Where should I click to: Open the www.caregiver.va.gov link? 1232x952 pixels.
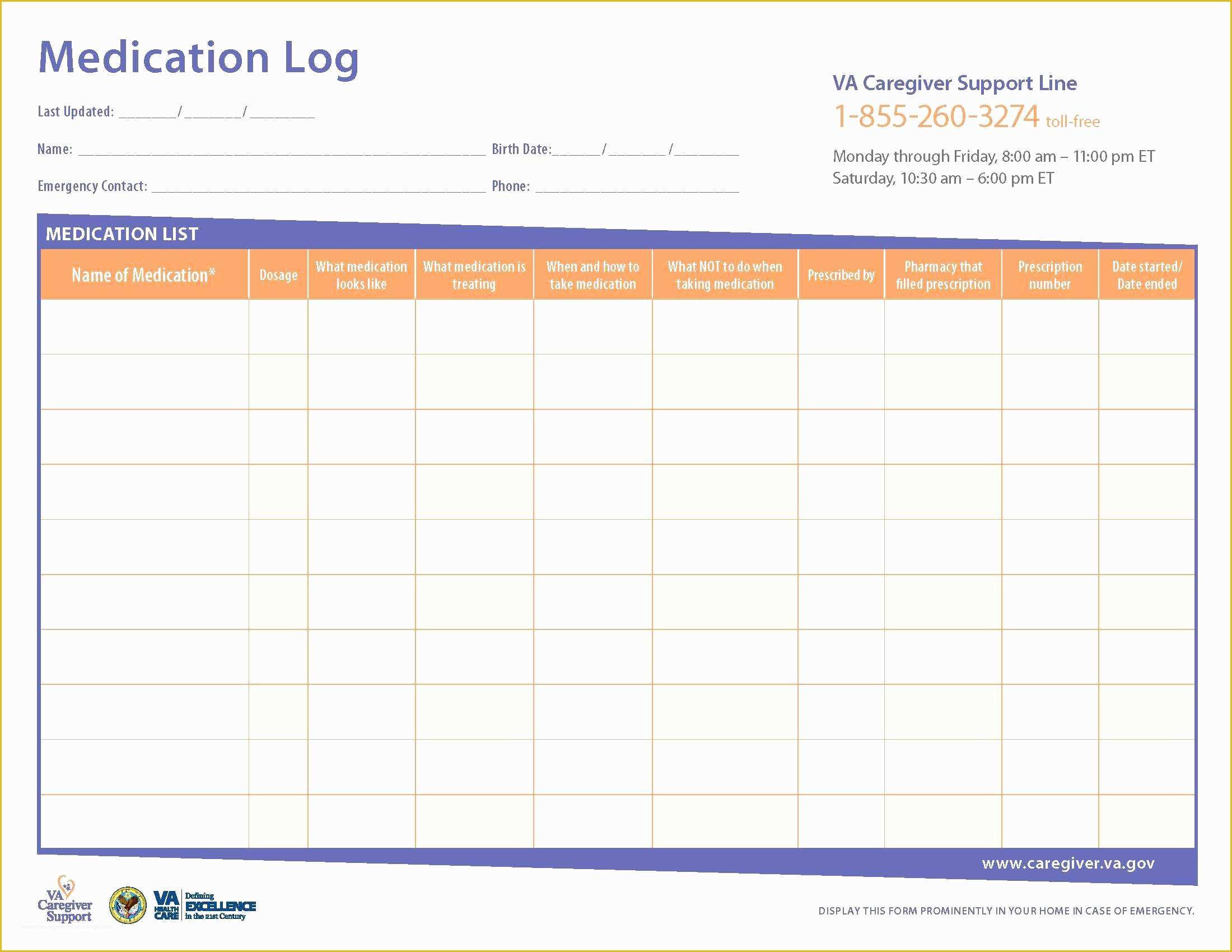pyautogui.click(x=1068, y=863)
